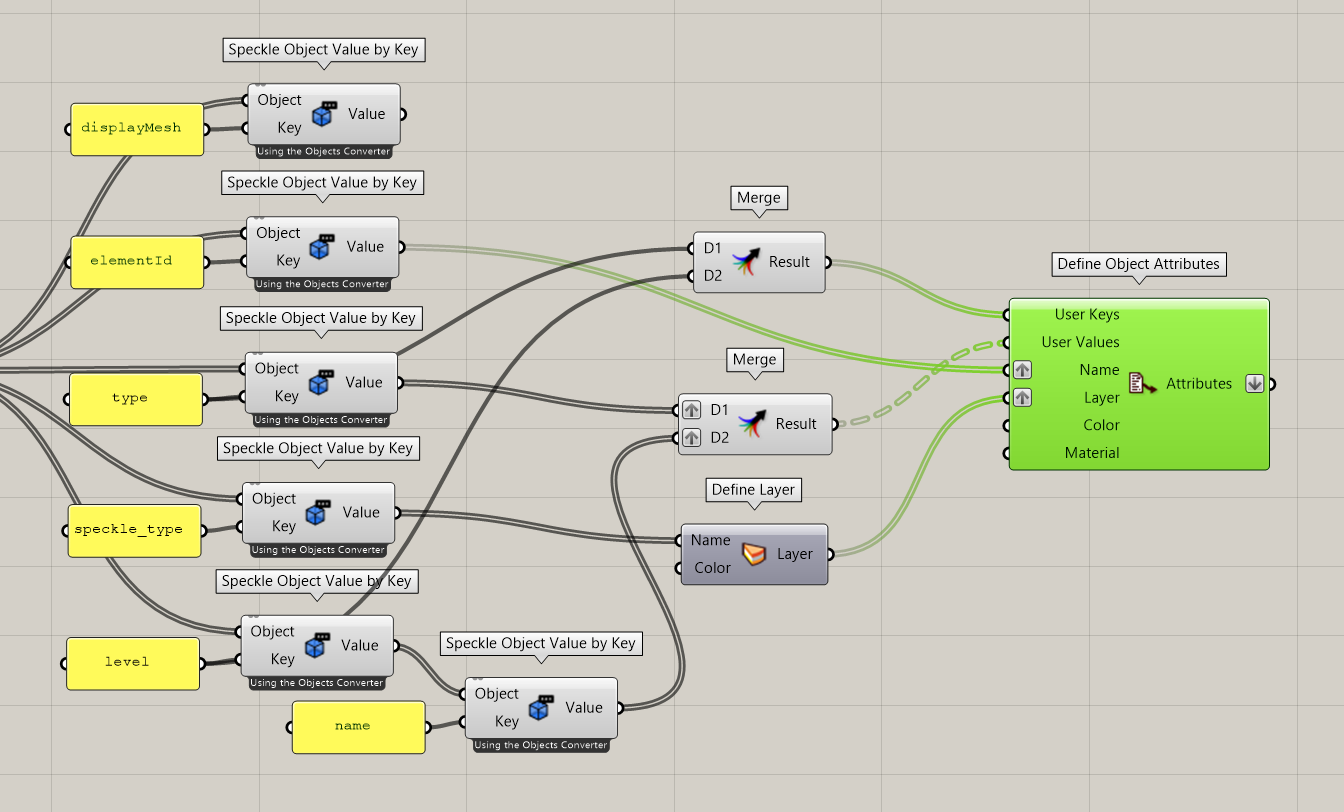Click the yellow elementId panel
The image size is (1344, 812).
[x=136, y=262]
